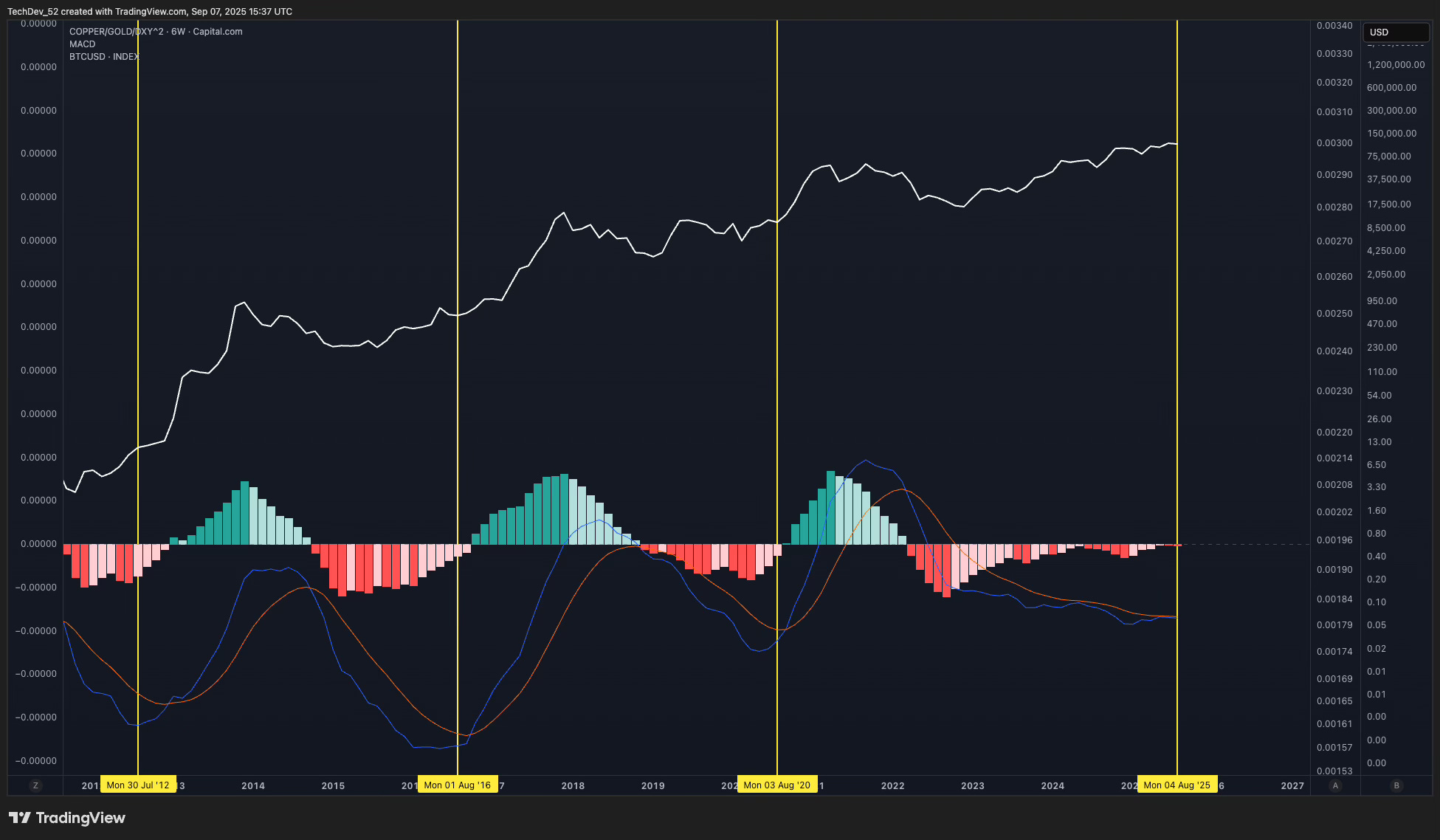Click the "B" price scale button
This screenshot has height=840, width=1440.
tap(1396, 785)
